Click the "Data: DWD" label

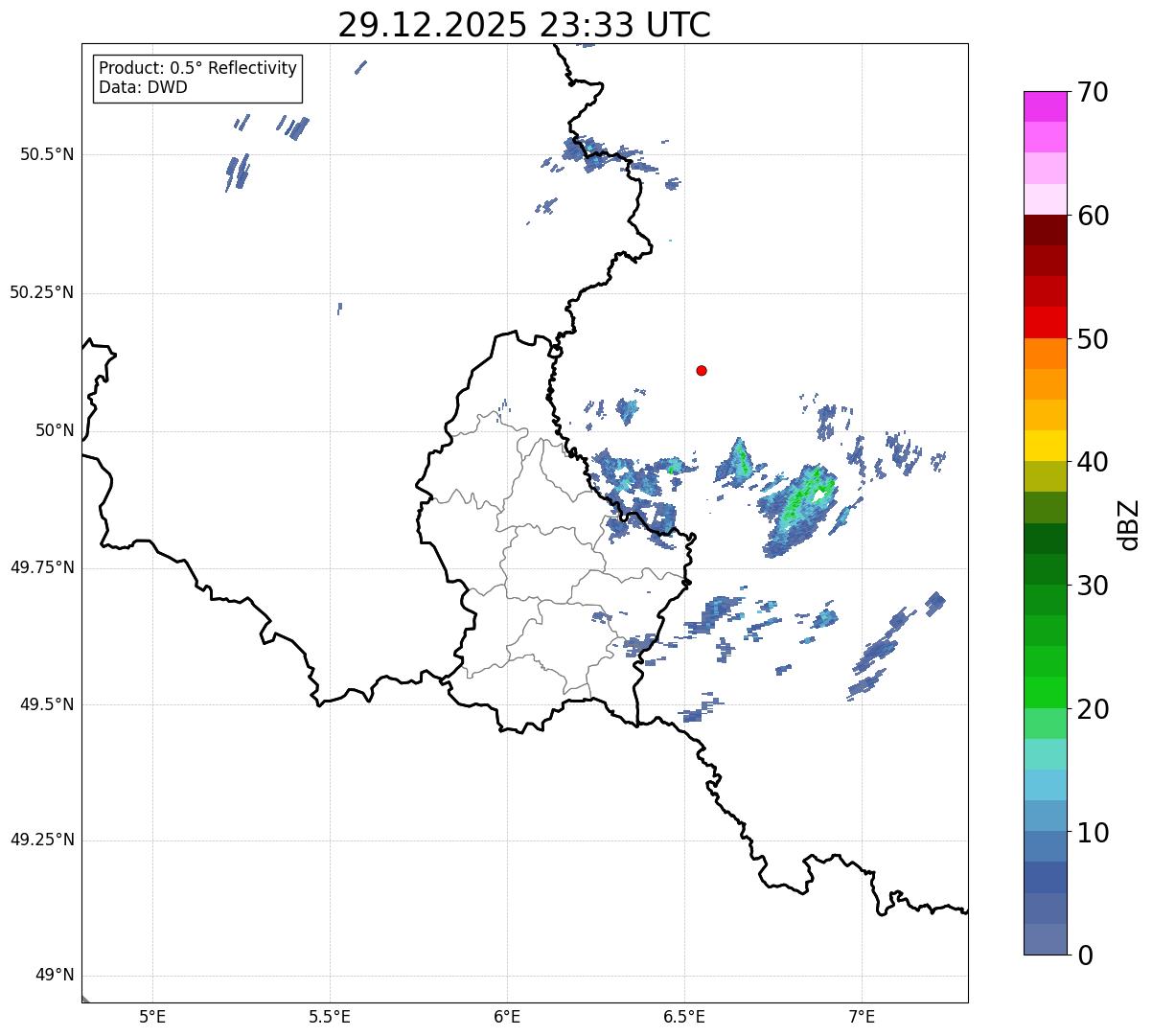pos(143,88)
